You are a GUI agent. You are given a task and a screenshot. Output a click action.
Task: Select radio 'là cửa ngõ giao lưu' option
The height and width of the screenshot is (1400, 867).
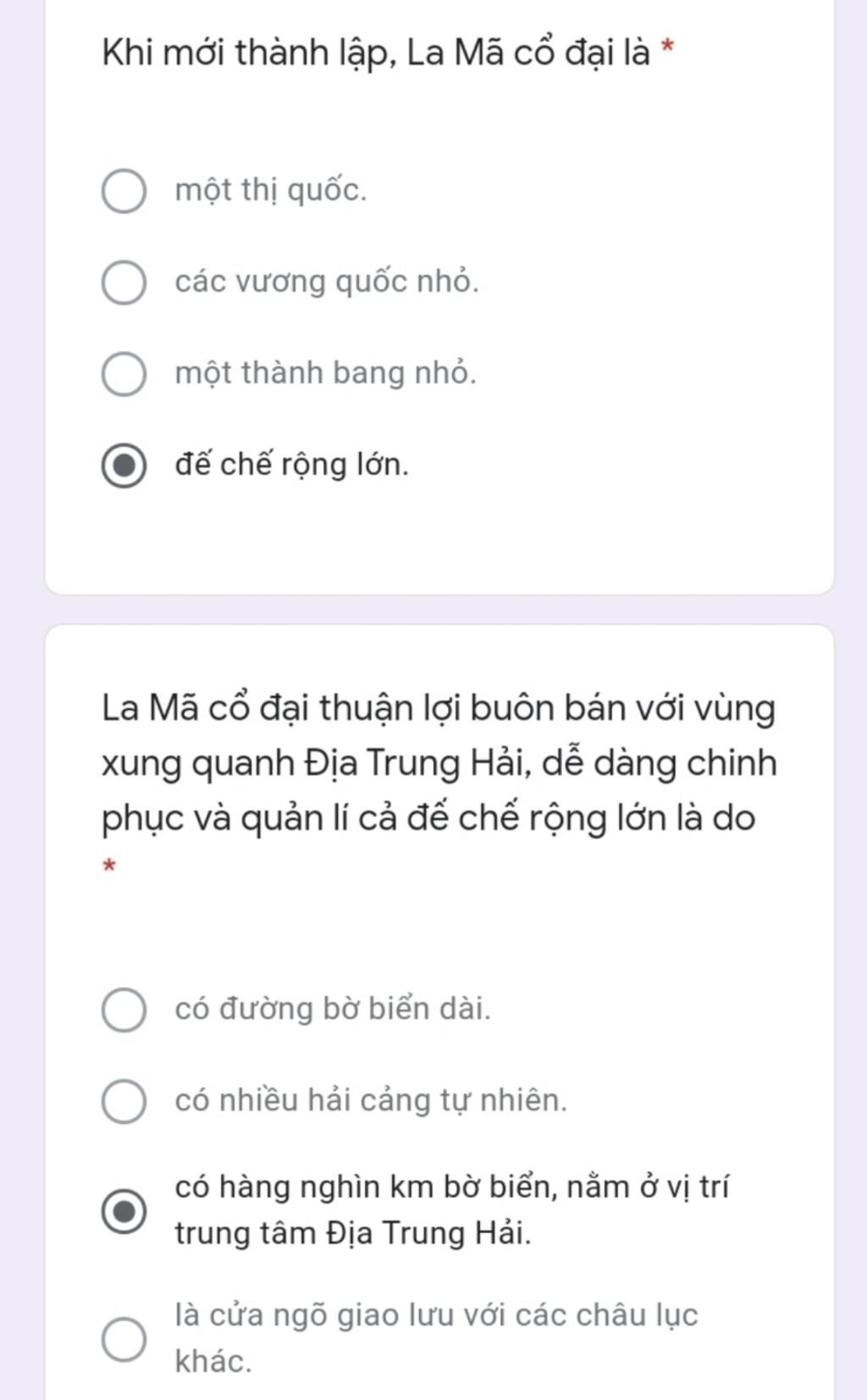coord(124,1339)
